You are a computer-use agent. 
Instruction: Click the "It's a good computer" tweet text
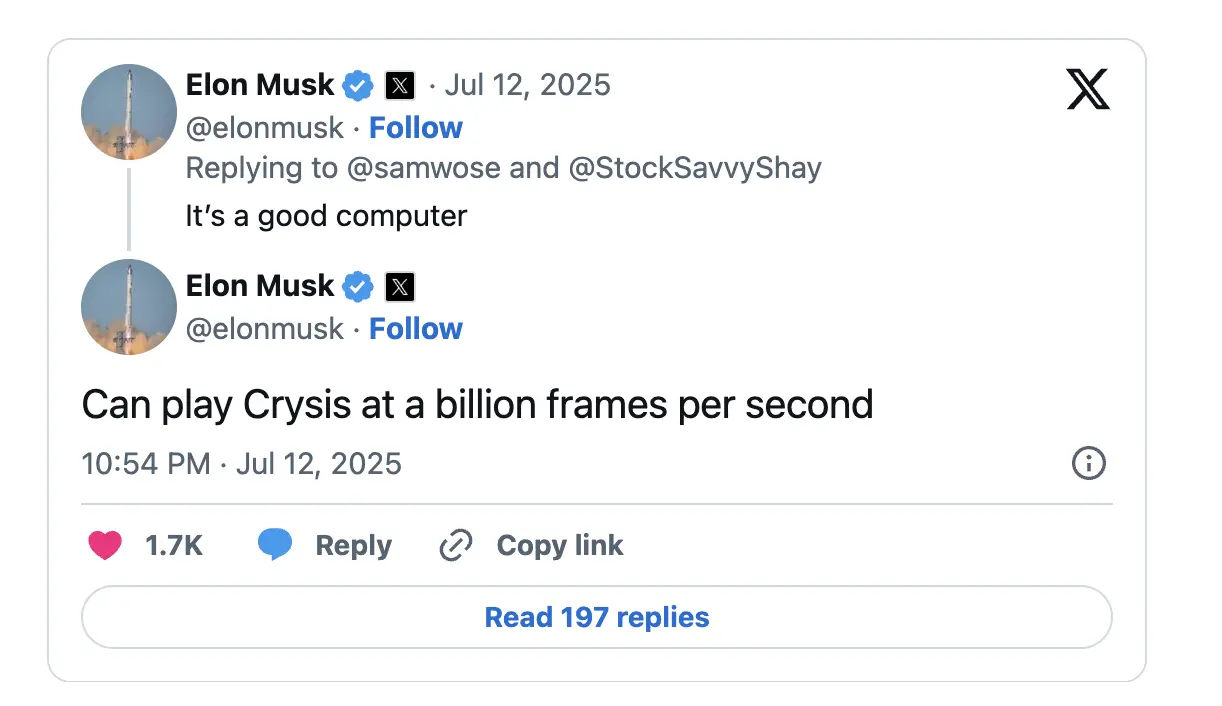(326, 216)
